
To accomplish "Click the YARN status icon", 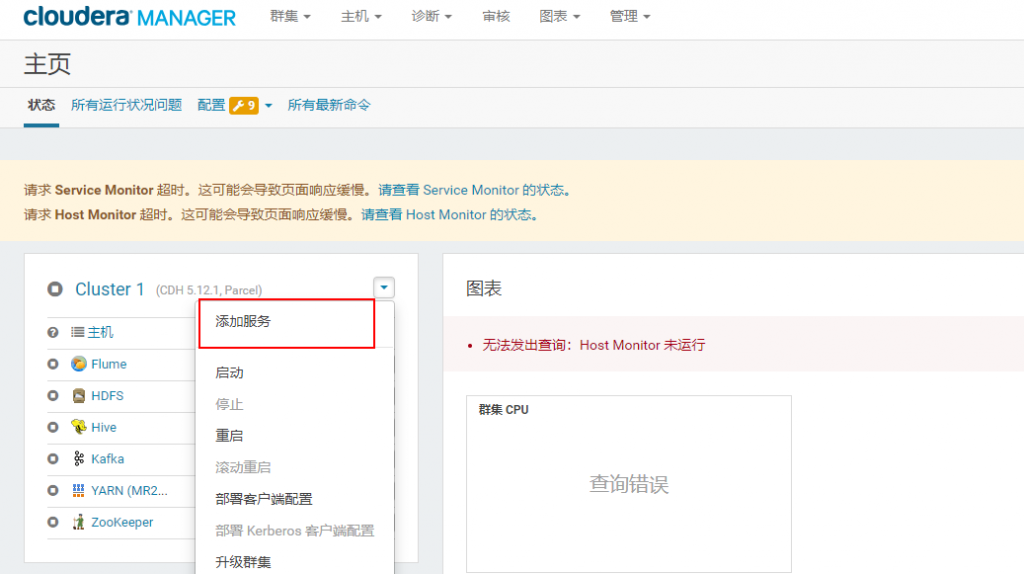I will point(53,490).
